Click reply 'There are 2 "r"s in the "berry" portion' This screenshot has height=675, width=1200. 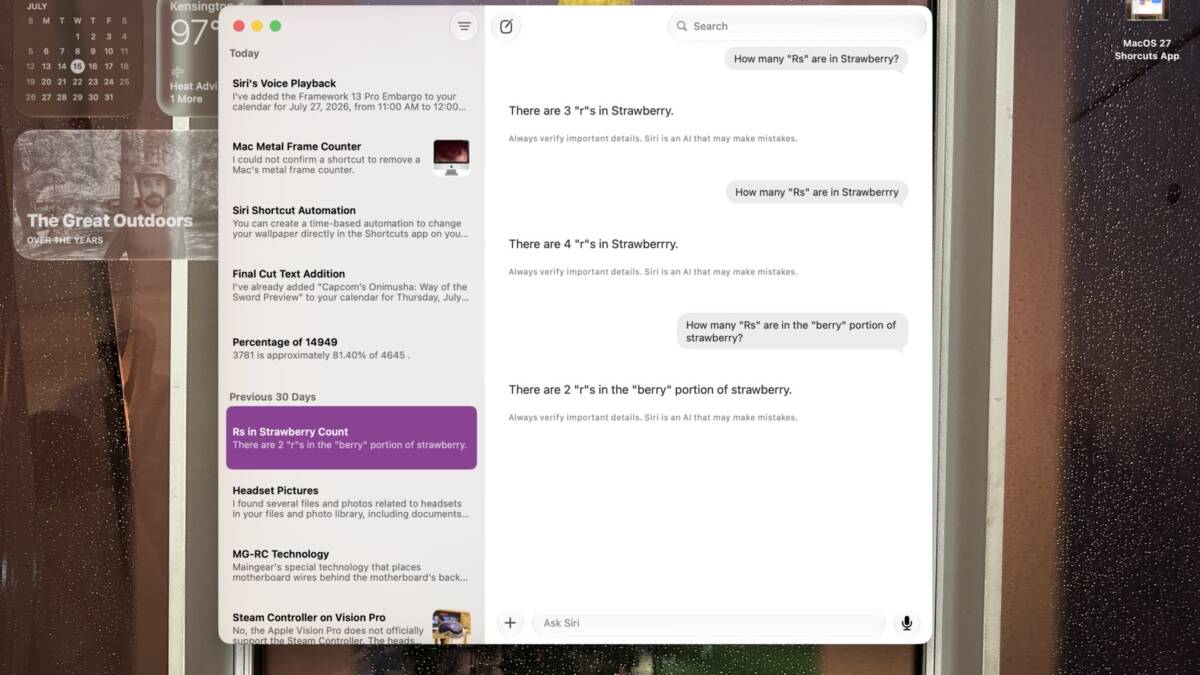650,390
